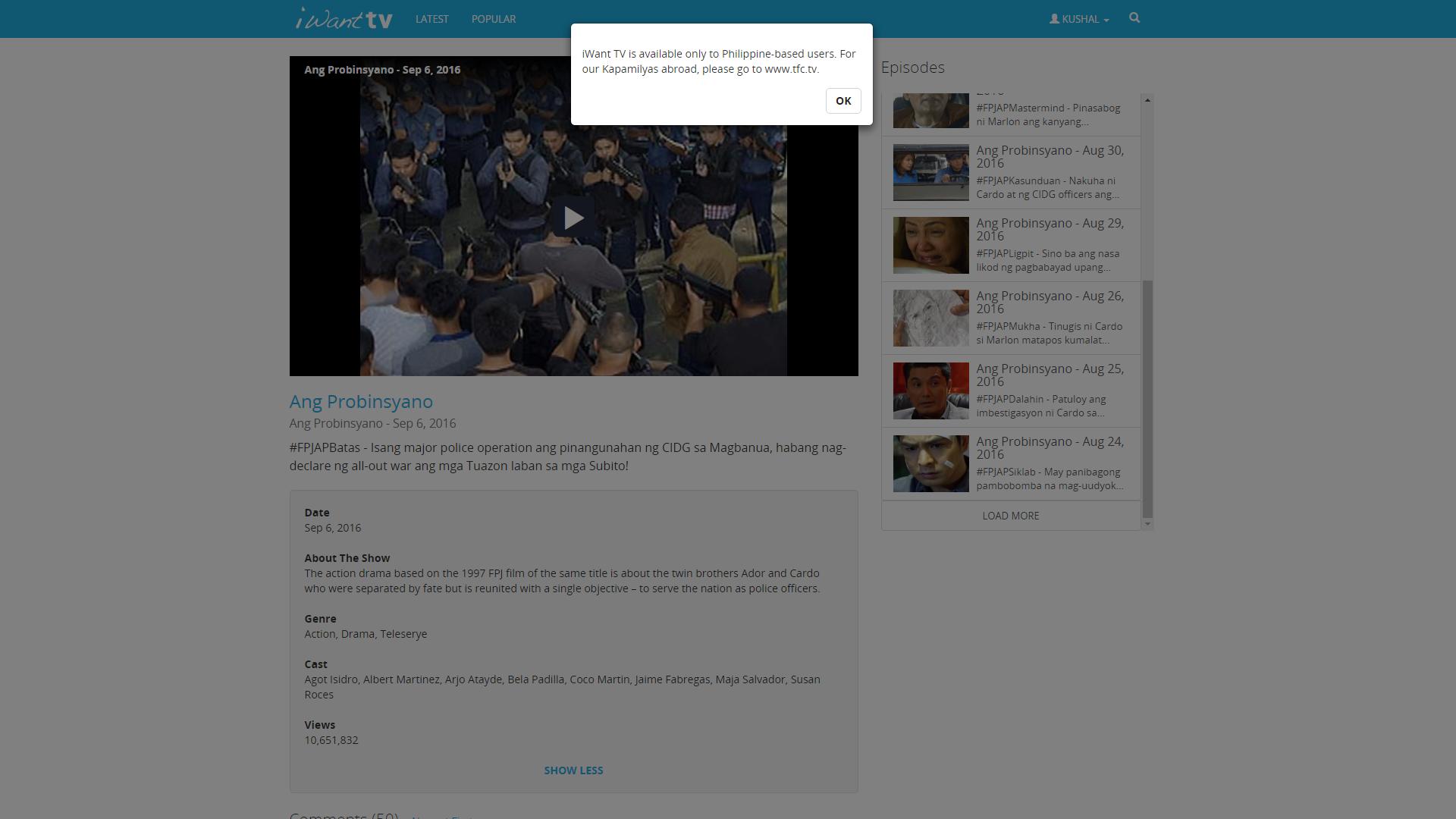Open the Ang Probinsyano show title link
Screen dimensions: 1456x819
pos(361,402)
